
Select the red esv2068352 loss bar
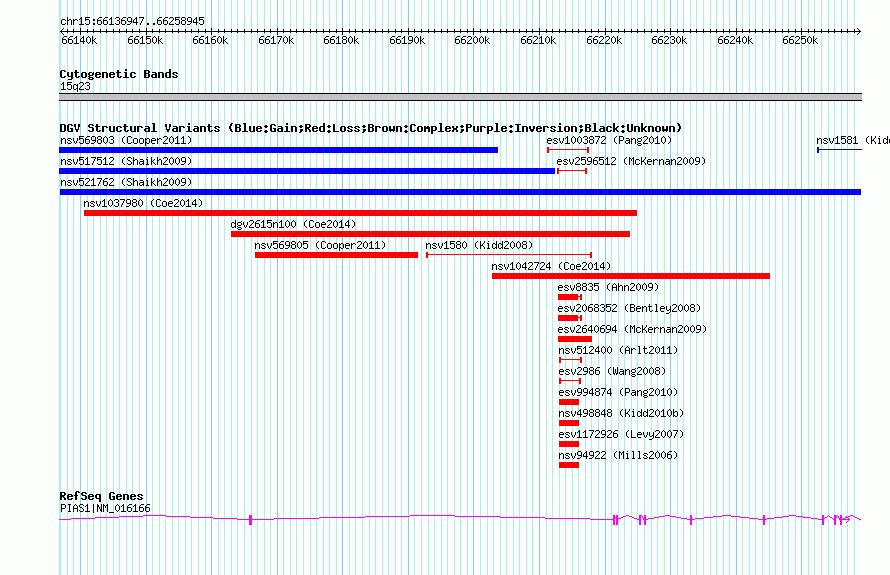click(570, 318)
